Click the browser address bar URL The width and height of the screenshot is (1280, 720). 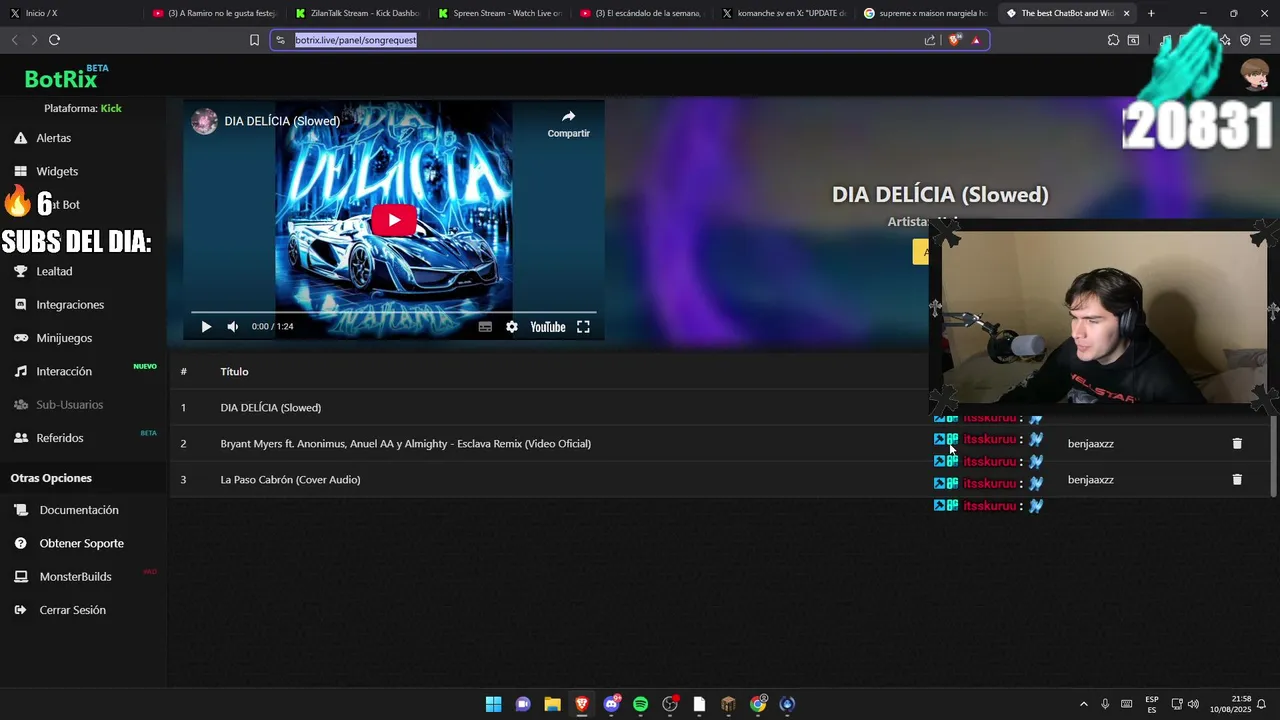[356, 40]
